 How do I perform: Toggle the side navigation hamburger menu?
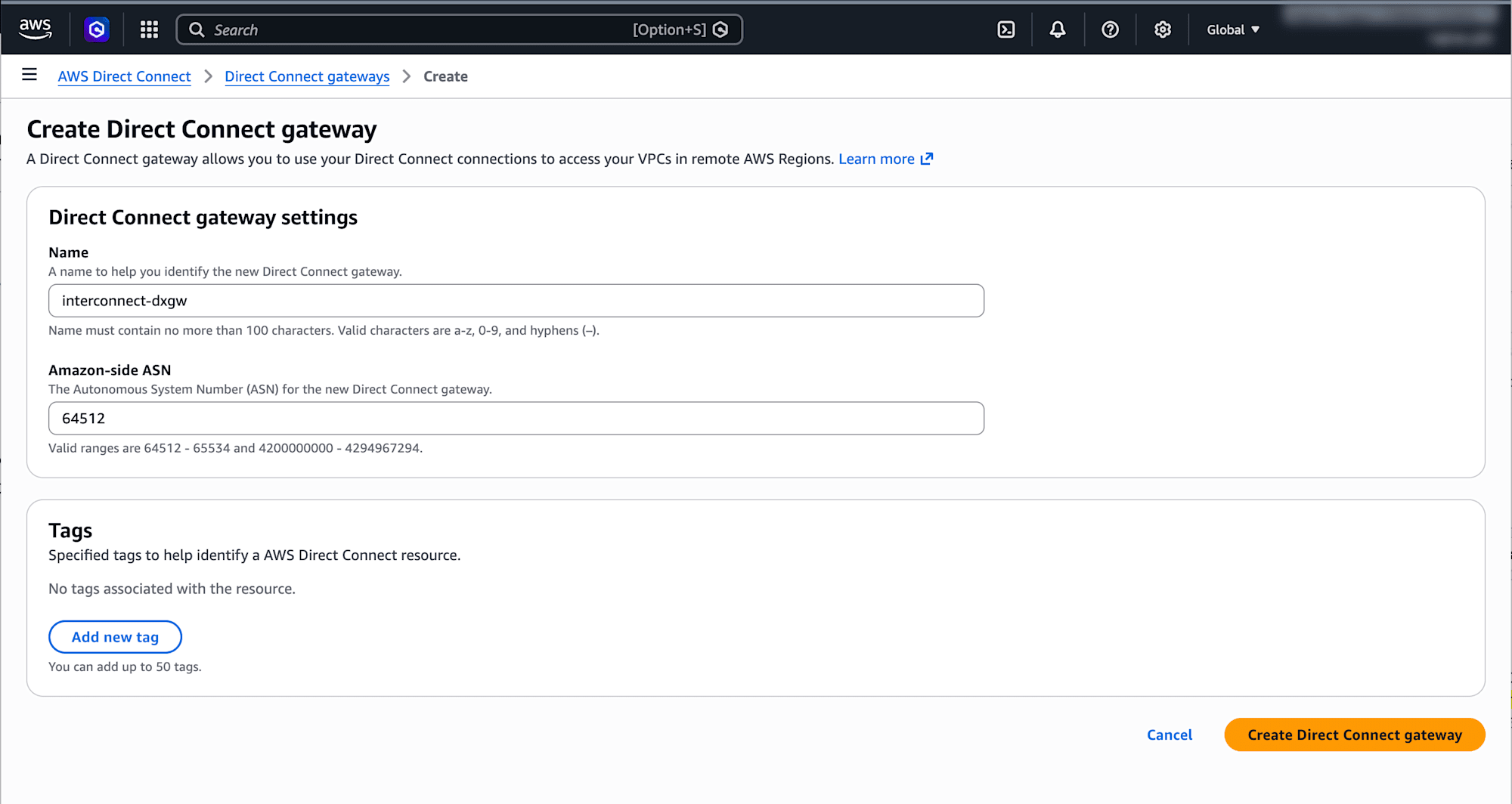click(x=29, y=75)
